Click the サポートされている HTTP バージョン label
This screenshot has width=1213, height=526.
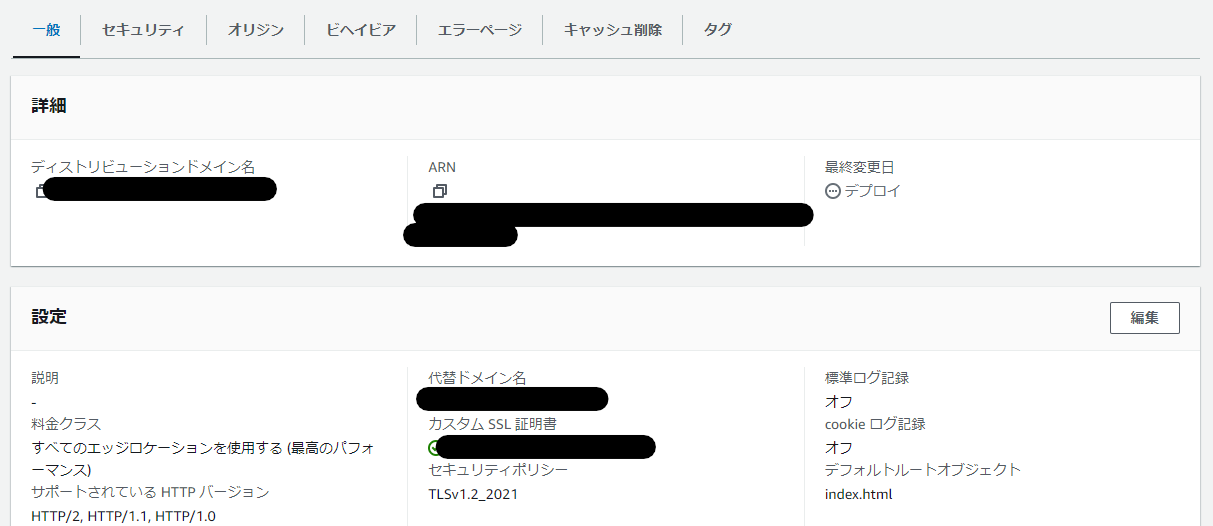click(x=150, y=493)
